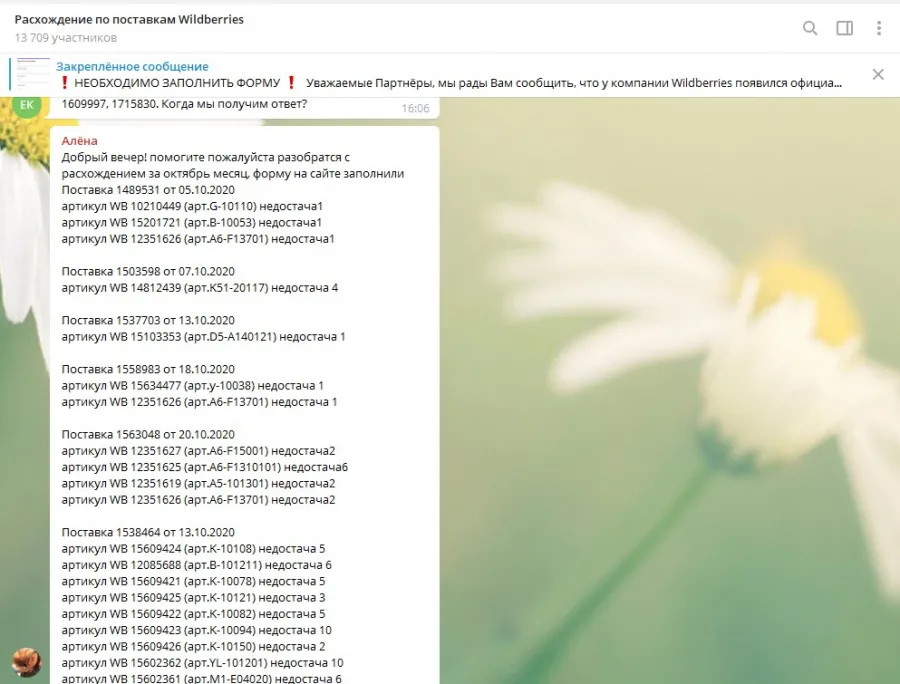Click line 'артикул WB 14812439 (арт.K51-20117) недостача 4'

200,288
